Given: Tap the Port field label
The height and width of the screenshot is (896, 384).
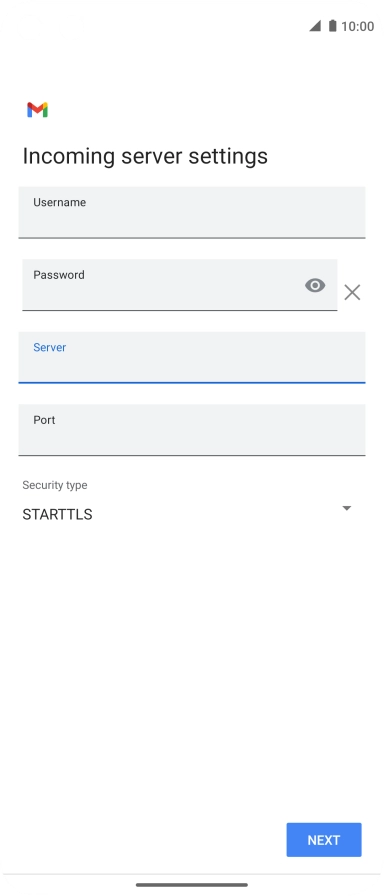Looking at the screenshot, I should 44,420.
